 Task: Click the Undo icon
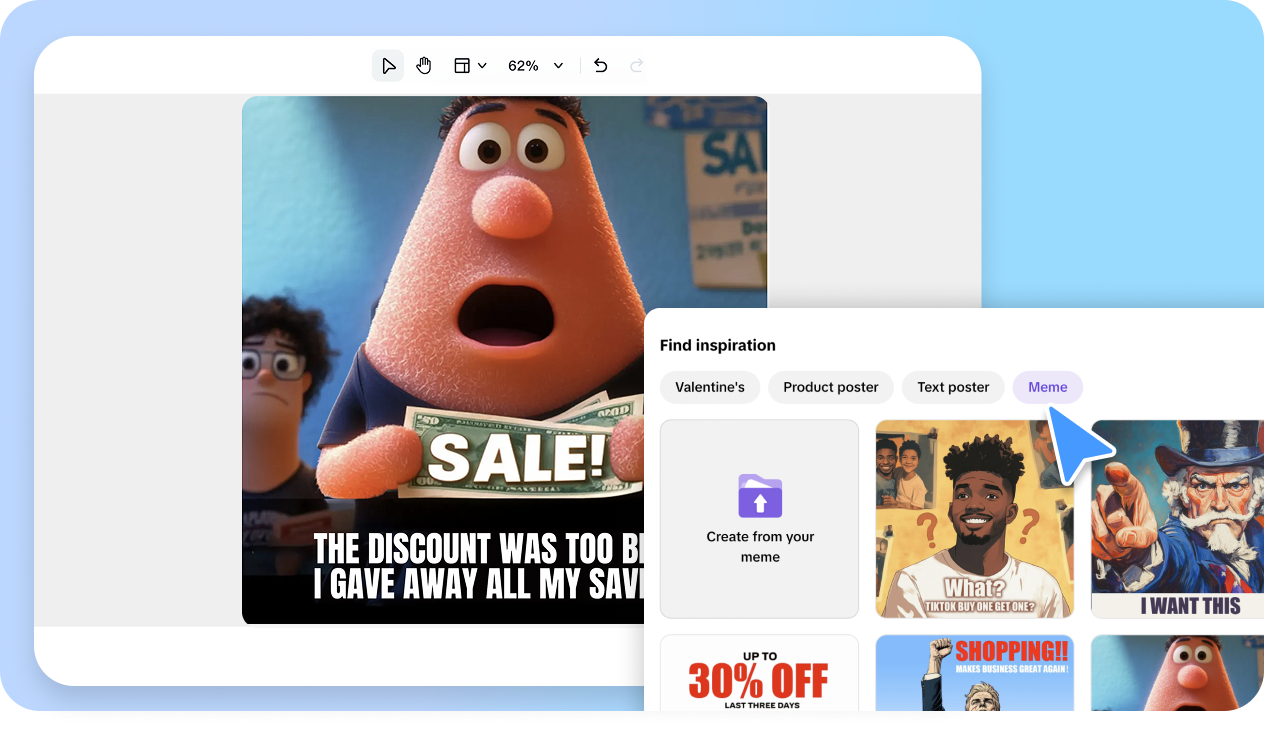(x=600, y=65)
